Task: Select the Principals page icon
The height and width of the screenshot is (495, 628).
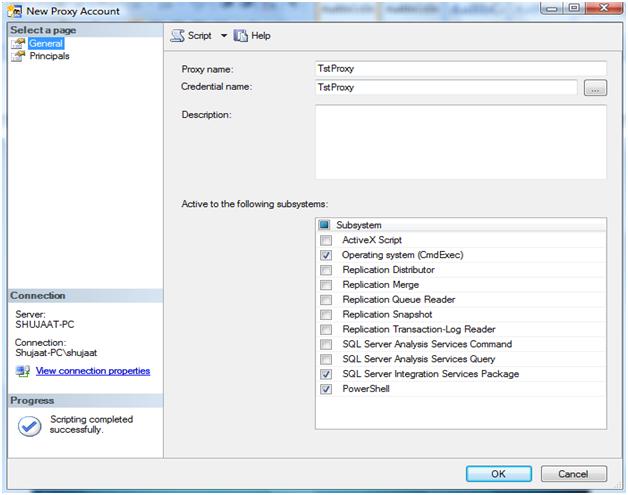Action: [18, 57]
